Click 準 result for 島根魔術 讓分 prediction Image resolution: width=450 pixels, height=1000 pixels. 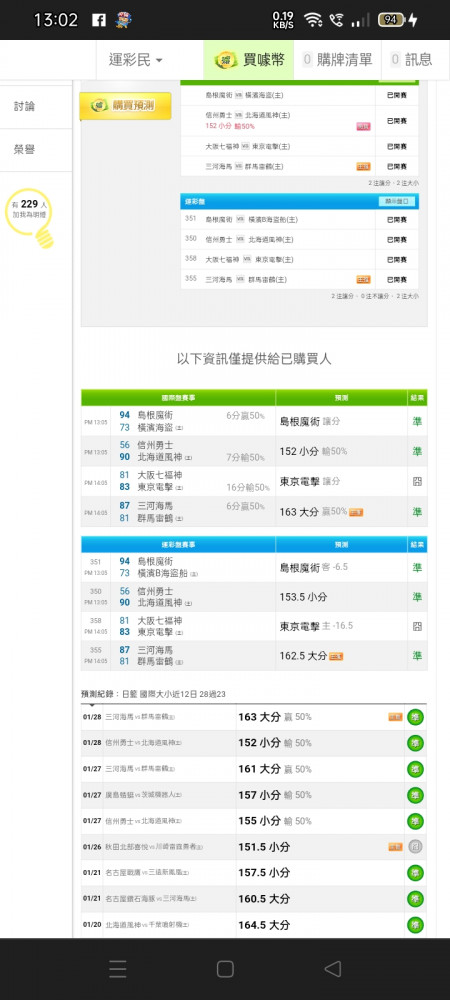coord(417,422)
